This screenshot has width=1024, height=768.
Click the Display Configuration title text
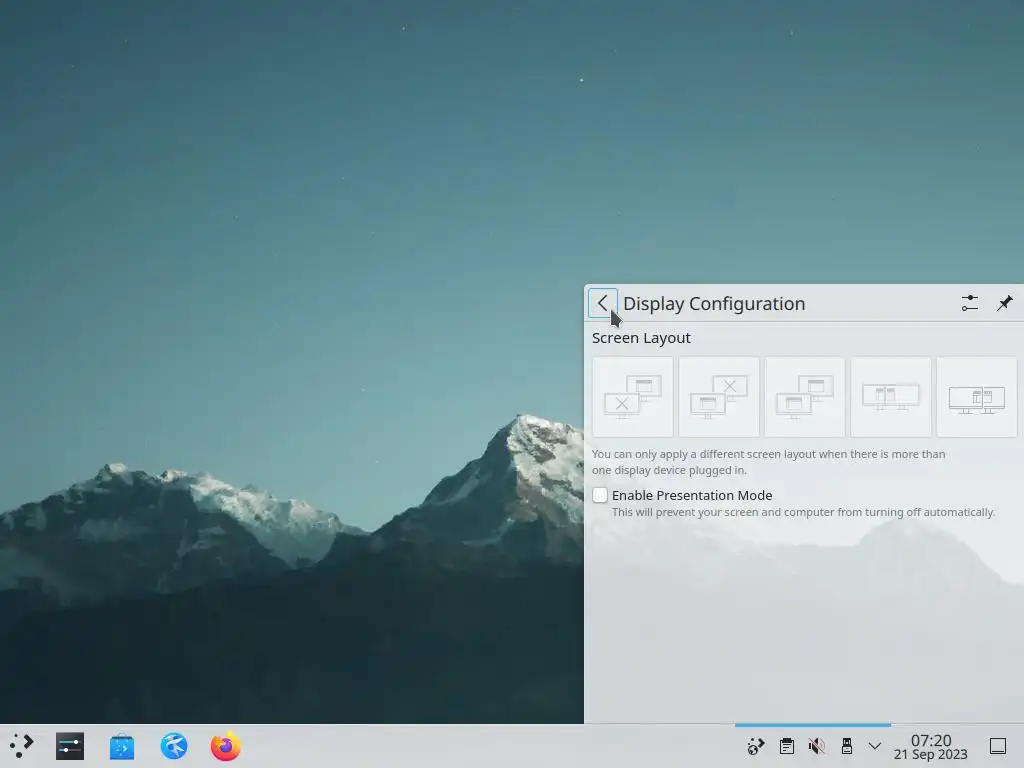[714, 304]
